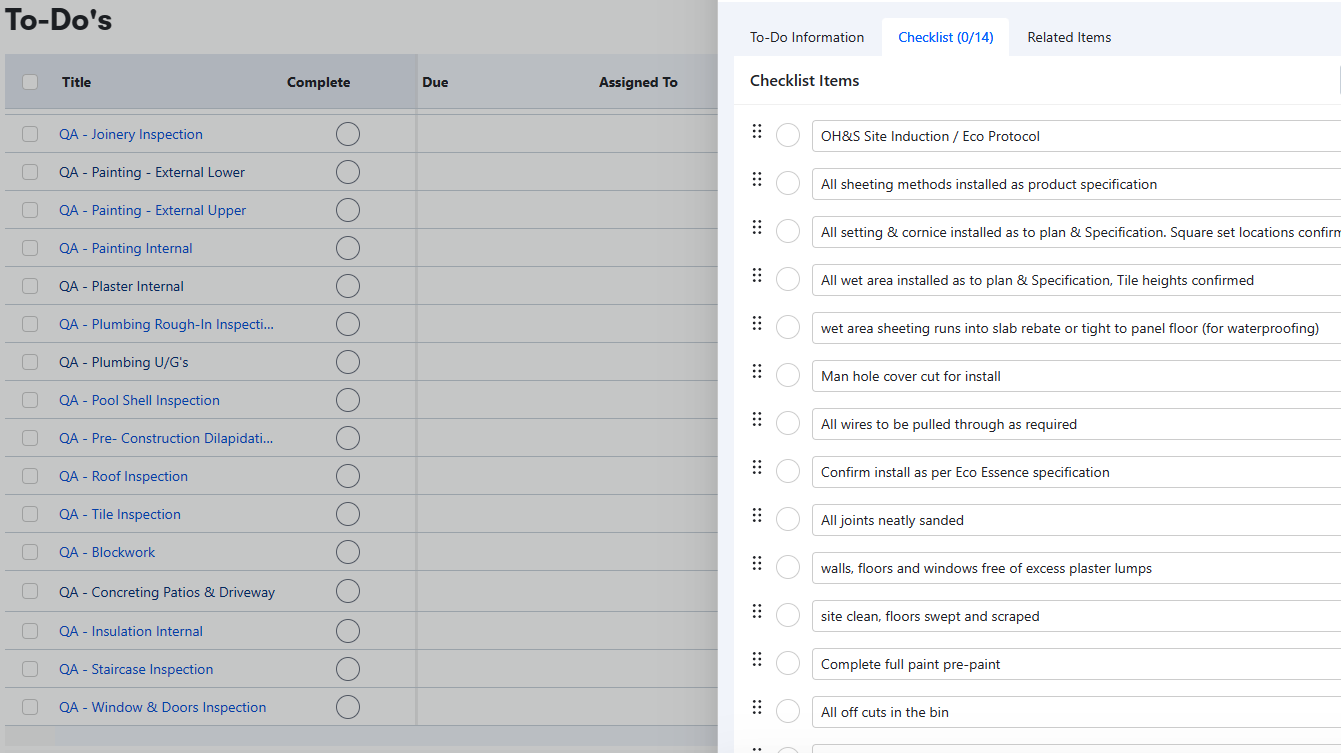Toggle complete circle for QA - Painting Internal
Image resolution: width=1341 pixels, height=753 pixels.
(348, 248)
